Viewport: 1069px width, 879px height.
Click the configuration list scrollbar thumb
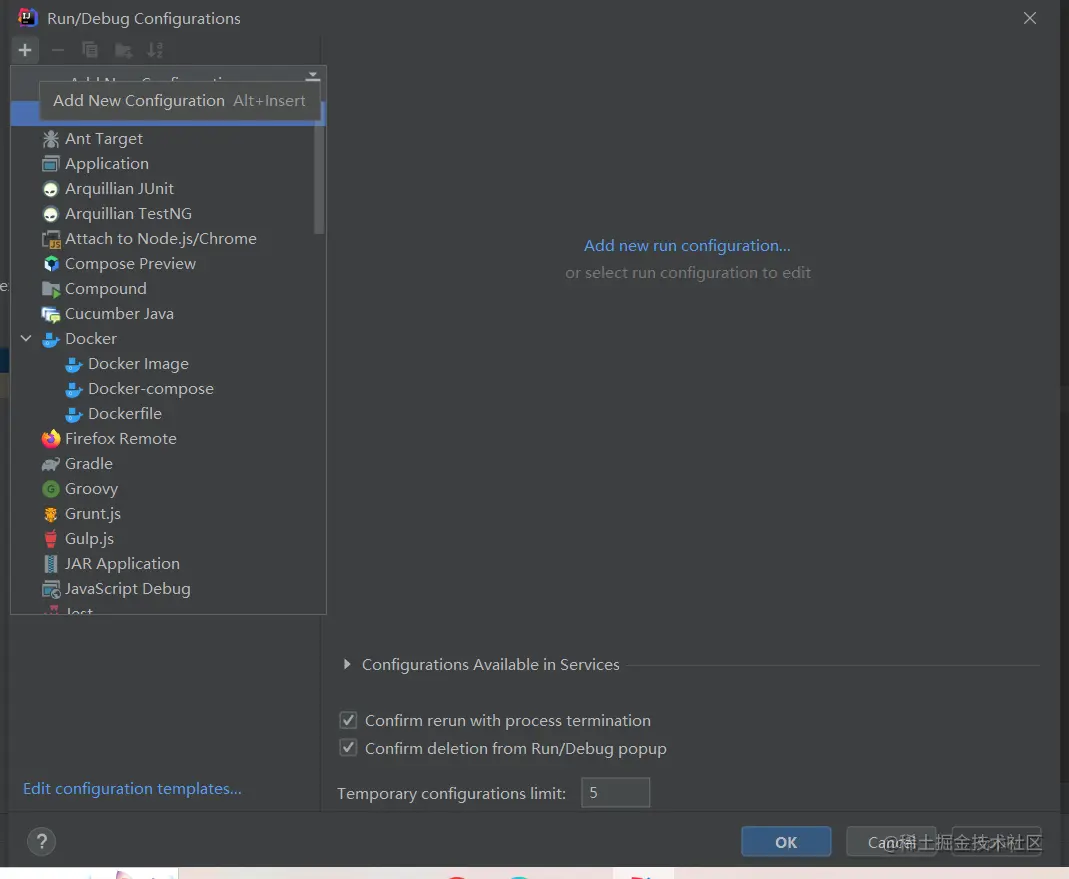(318, 179)
